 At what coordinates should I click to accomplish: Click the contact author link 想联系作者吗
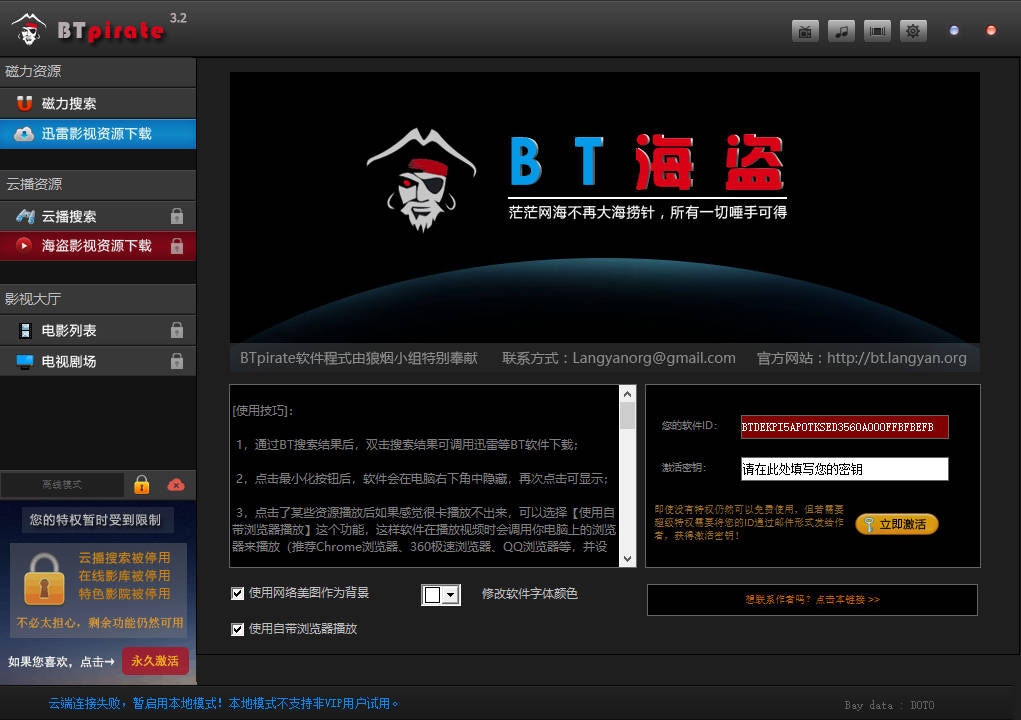[812, 600]
